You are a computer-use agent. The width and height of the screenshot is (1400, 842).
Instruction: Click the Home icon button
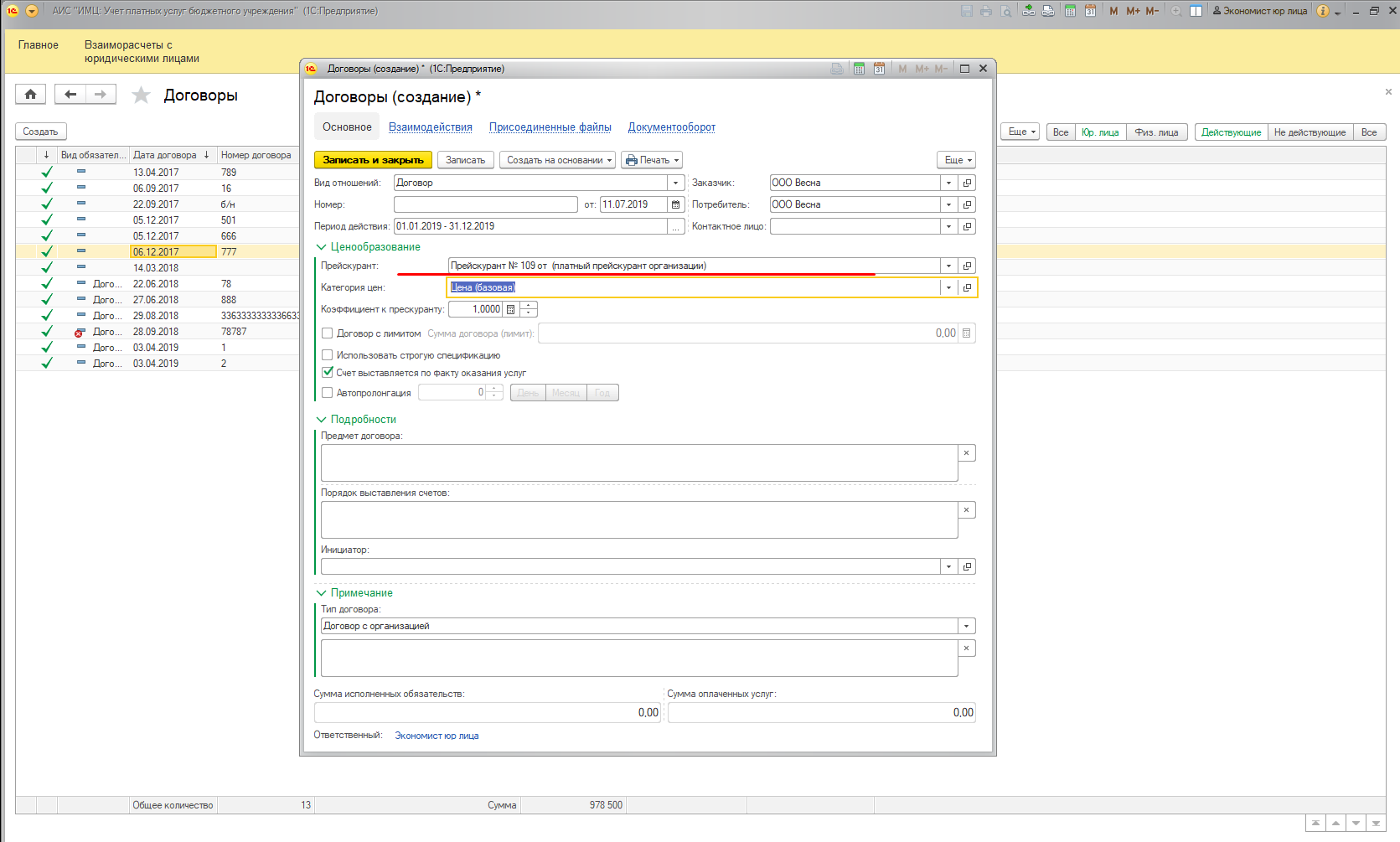pos(30,95)
